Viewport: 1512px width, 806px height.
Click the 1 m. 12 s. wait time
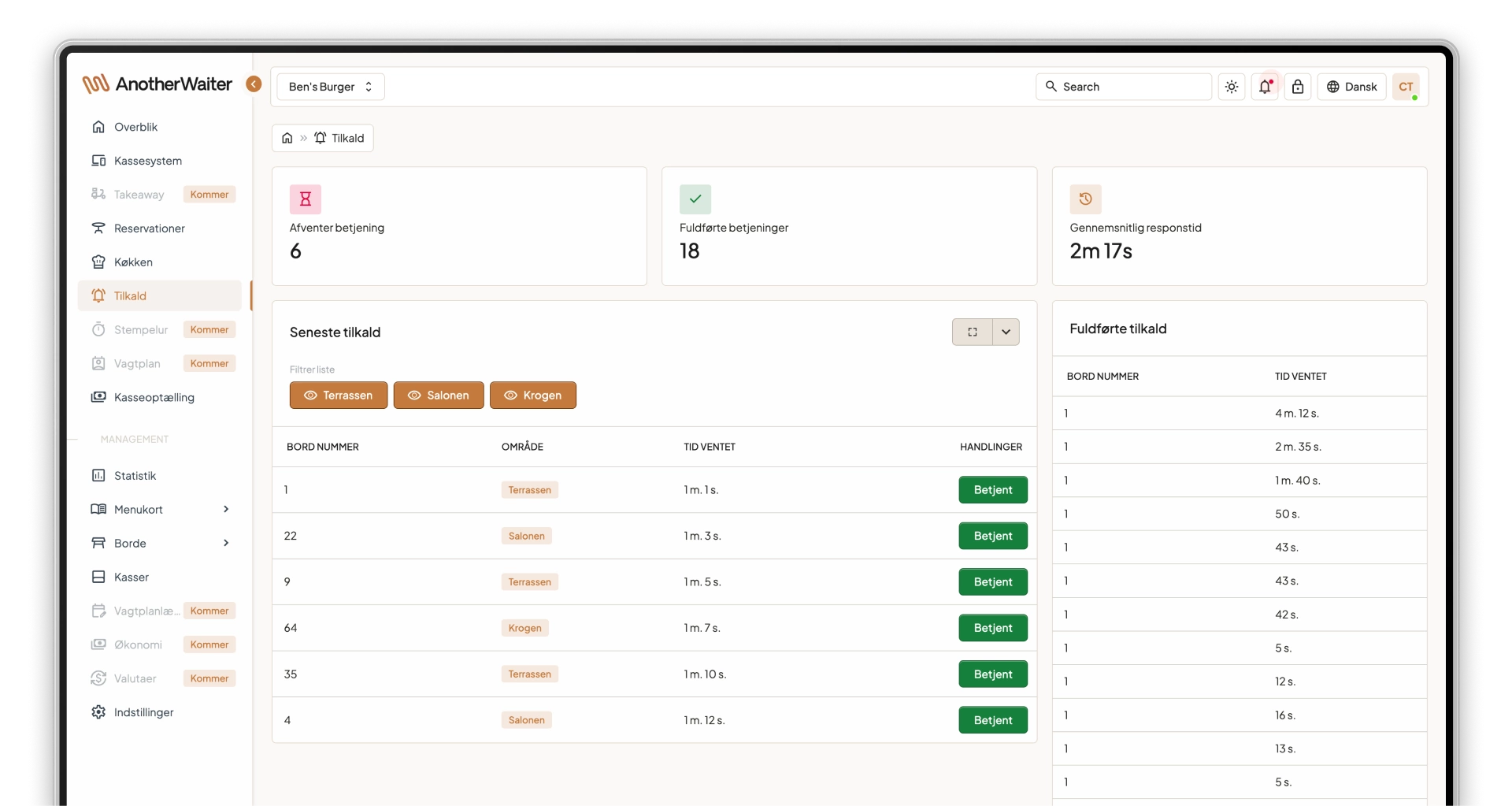tap(704, 720)
